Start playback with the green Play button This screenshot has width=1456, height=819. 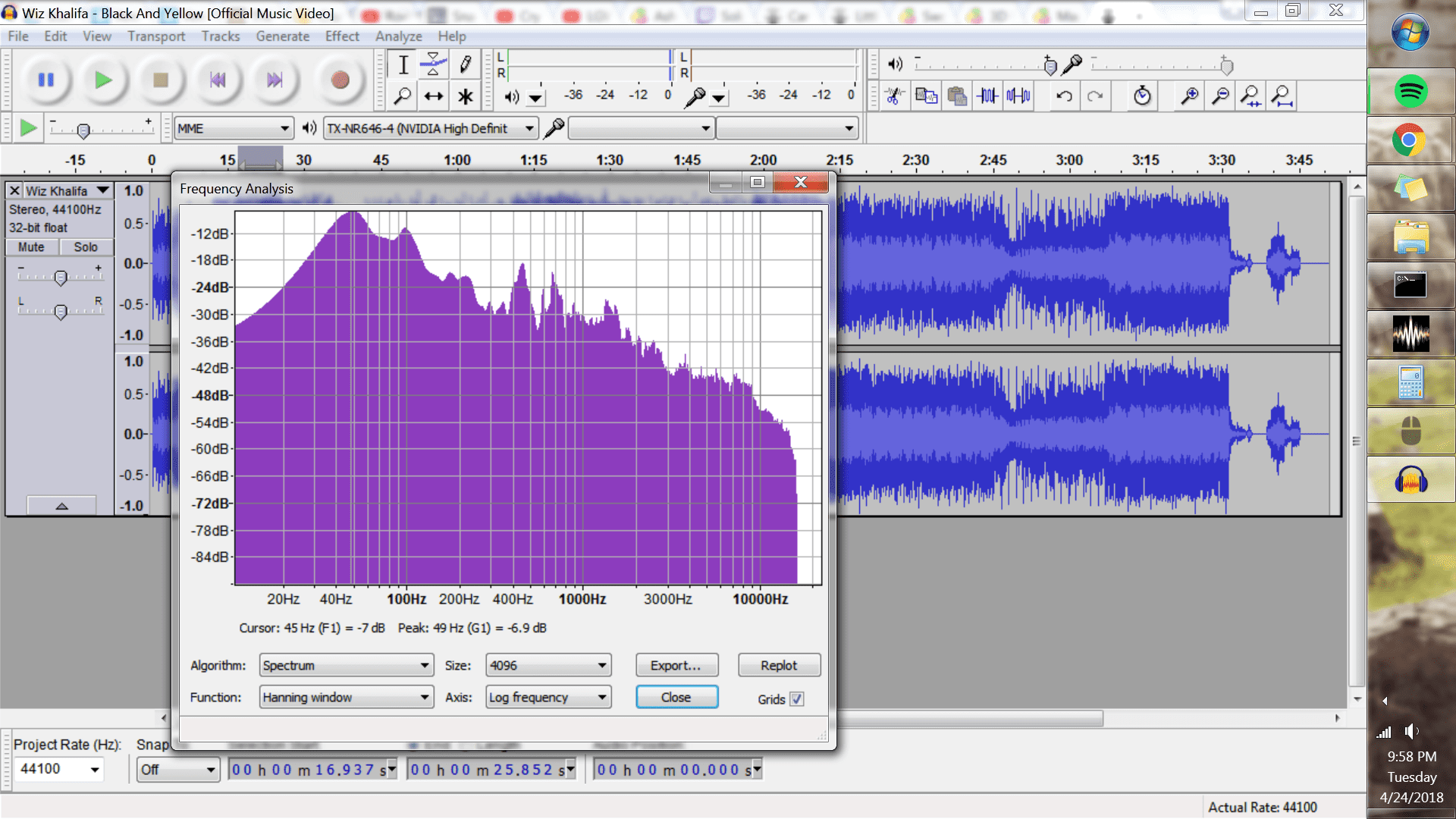pyautogui.click(x=103, y=80)
